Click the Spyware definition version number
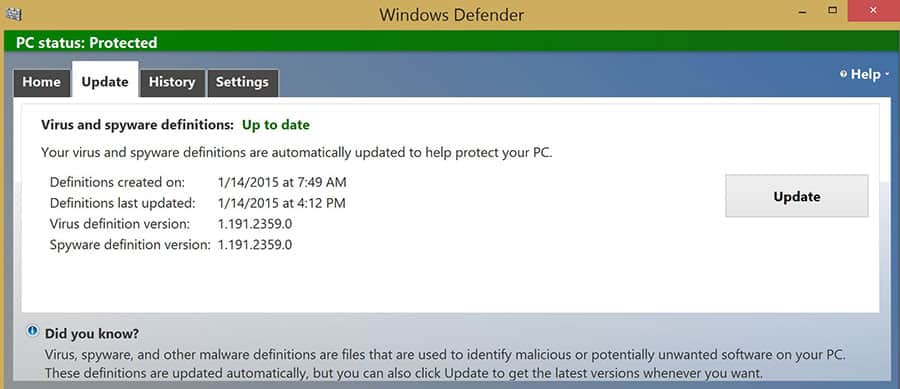The image size is (900, 389). coord(255,245)
